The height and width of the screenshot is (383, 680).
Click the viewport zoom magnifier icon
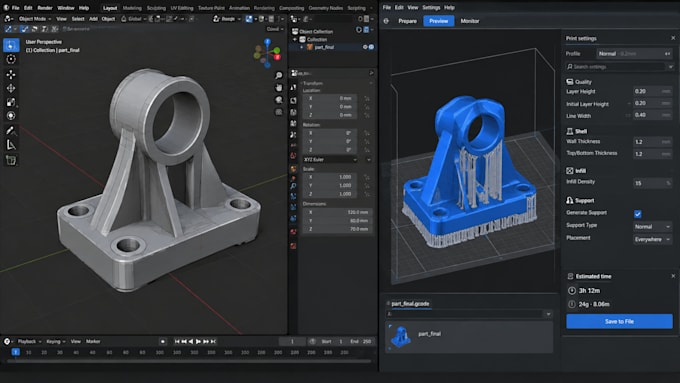(x=278, y=75)
